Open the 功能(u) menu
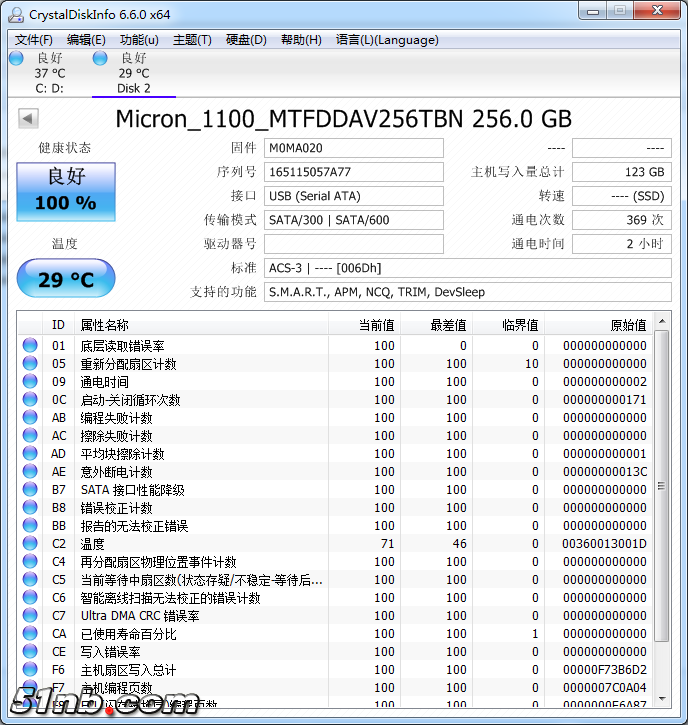The width and height of the screenshot is (688, 725). pos(139,40)
